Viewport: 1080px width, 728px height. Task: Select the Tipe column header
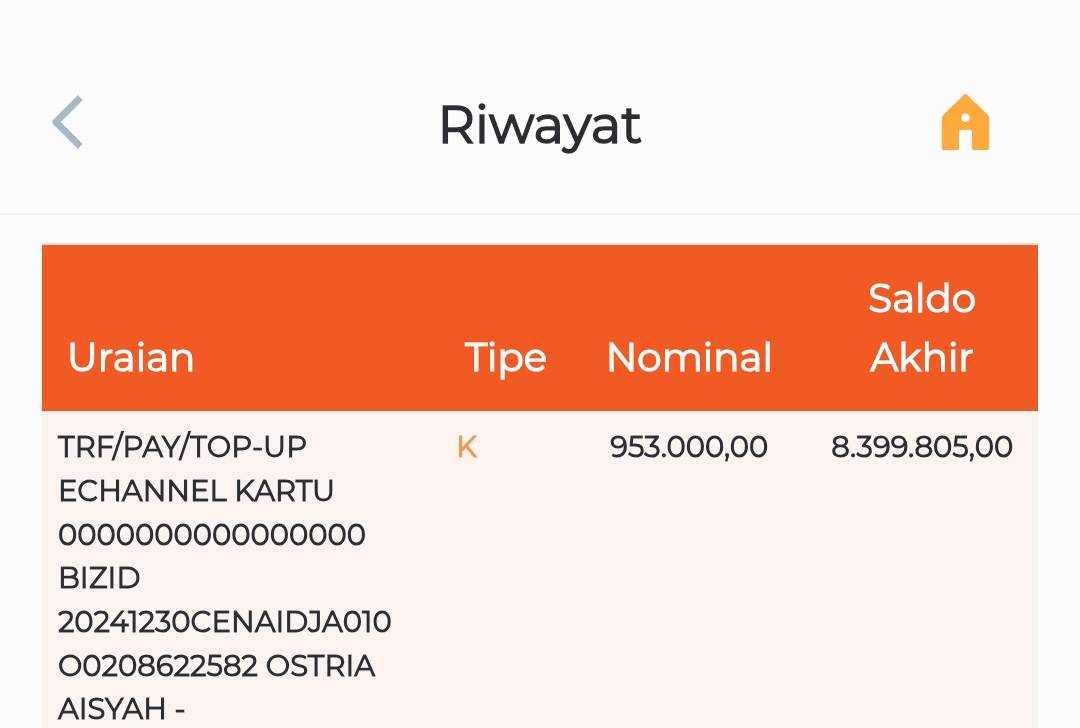coord(506,357)
